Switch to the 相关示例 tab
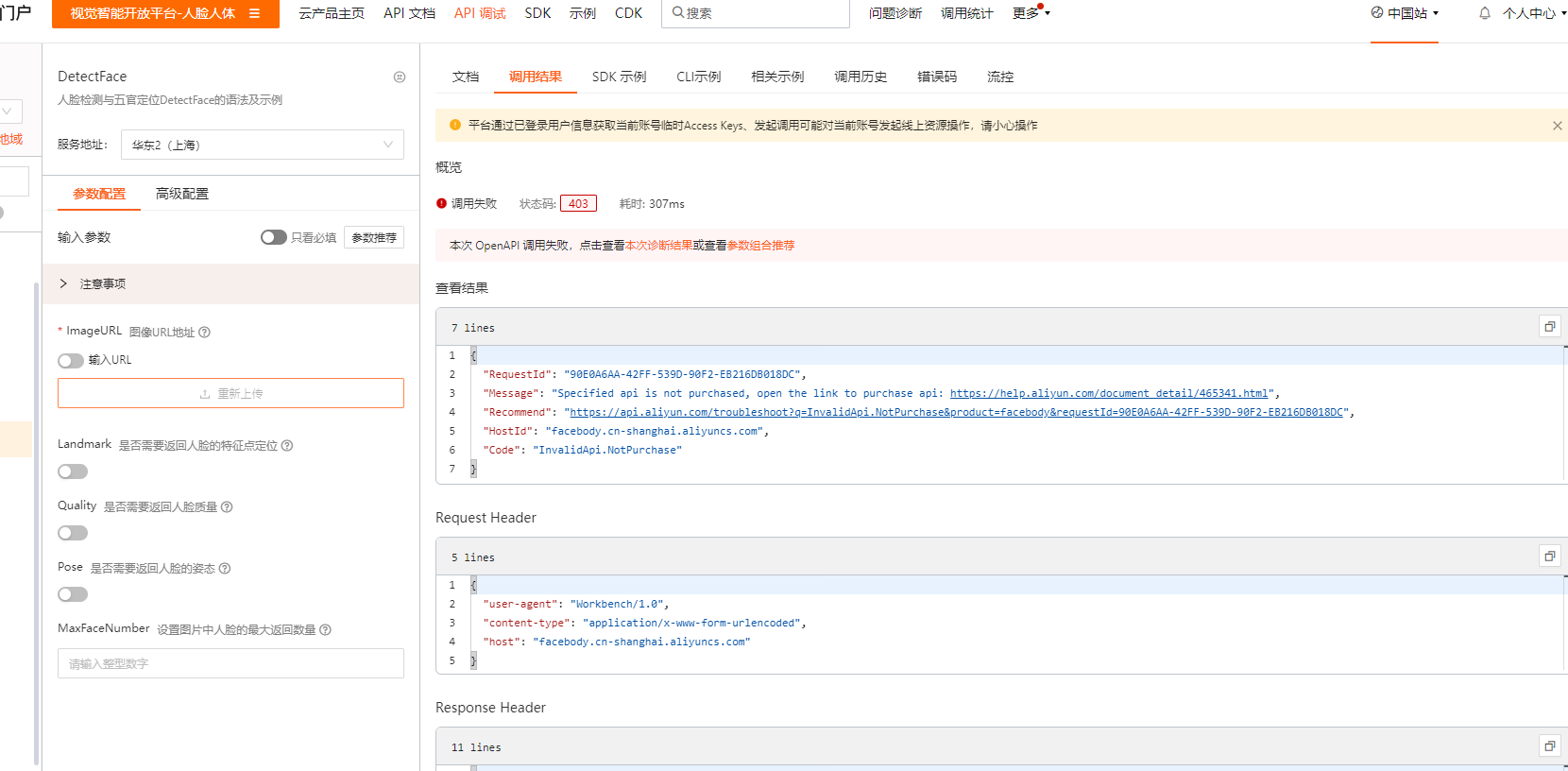Image resolution: width=1568 pixels, height=771 pixels. point(777,77)
